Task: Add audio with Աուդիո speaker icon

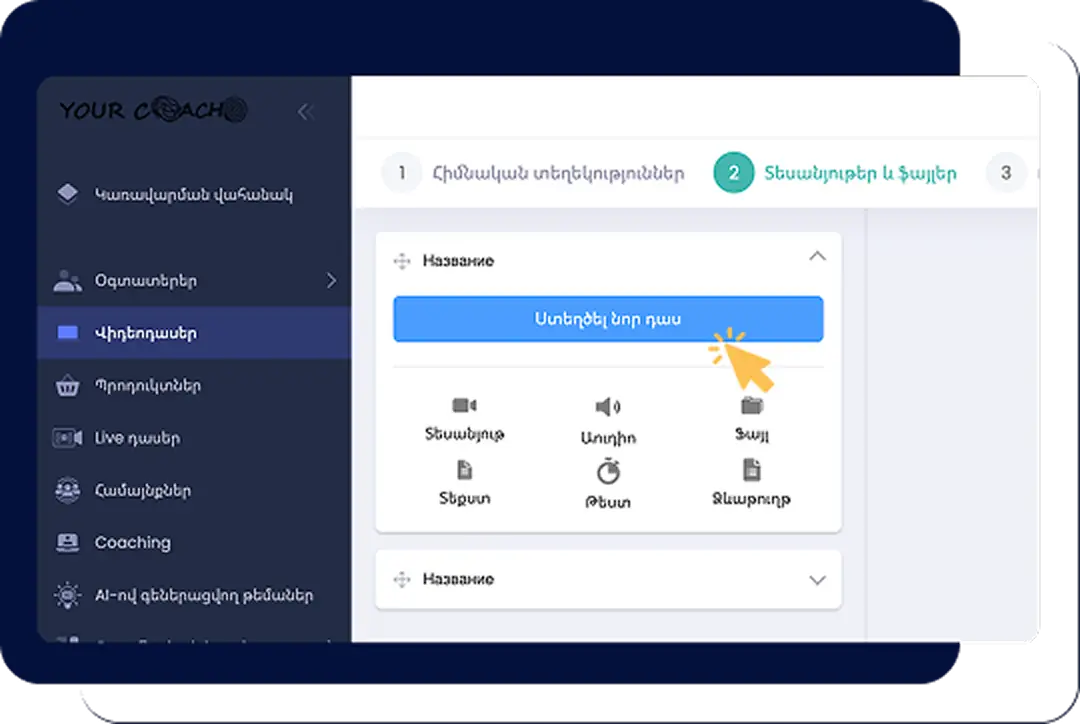Action: [608, 406]
